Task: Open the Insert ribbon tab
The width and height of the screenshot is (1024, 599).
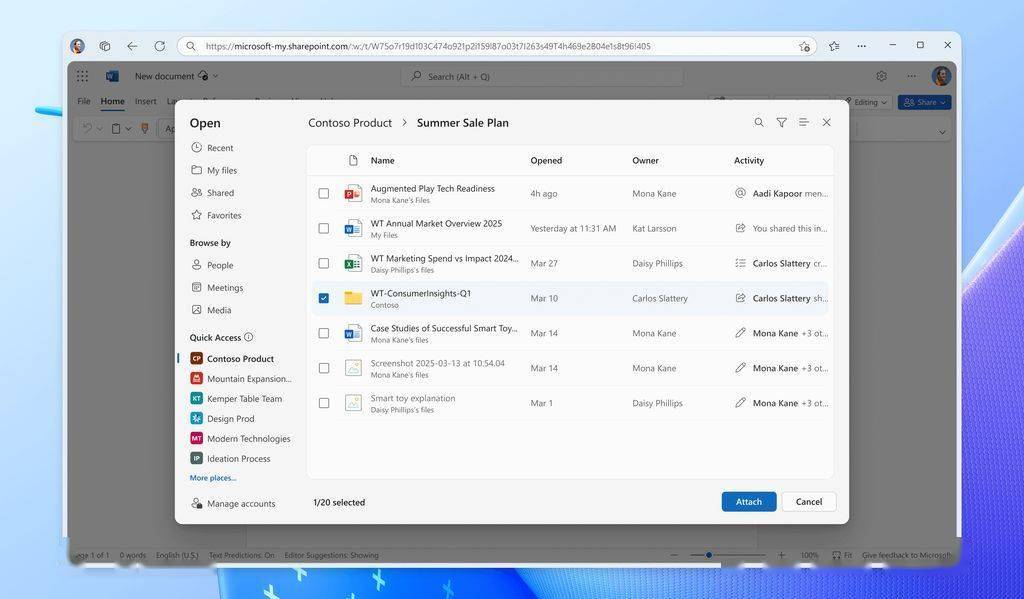Action: click(146, 101)
